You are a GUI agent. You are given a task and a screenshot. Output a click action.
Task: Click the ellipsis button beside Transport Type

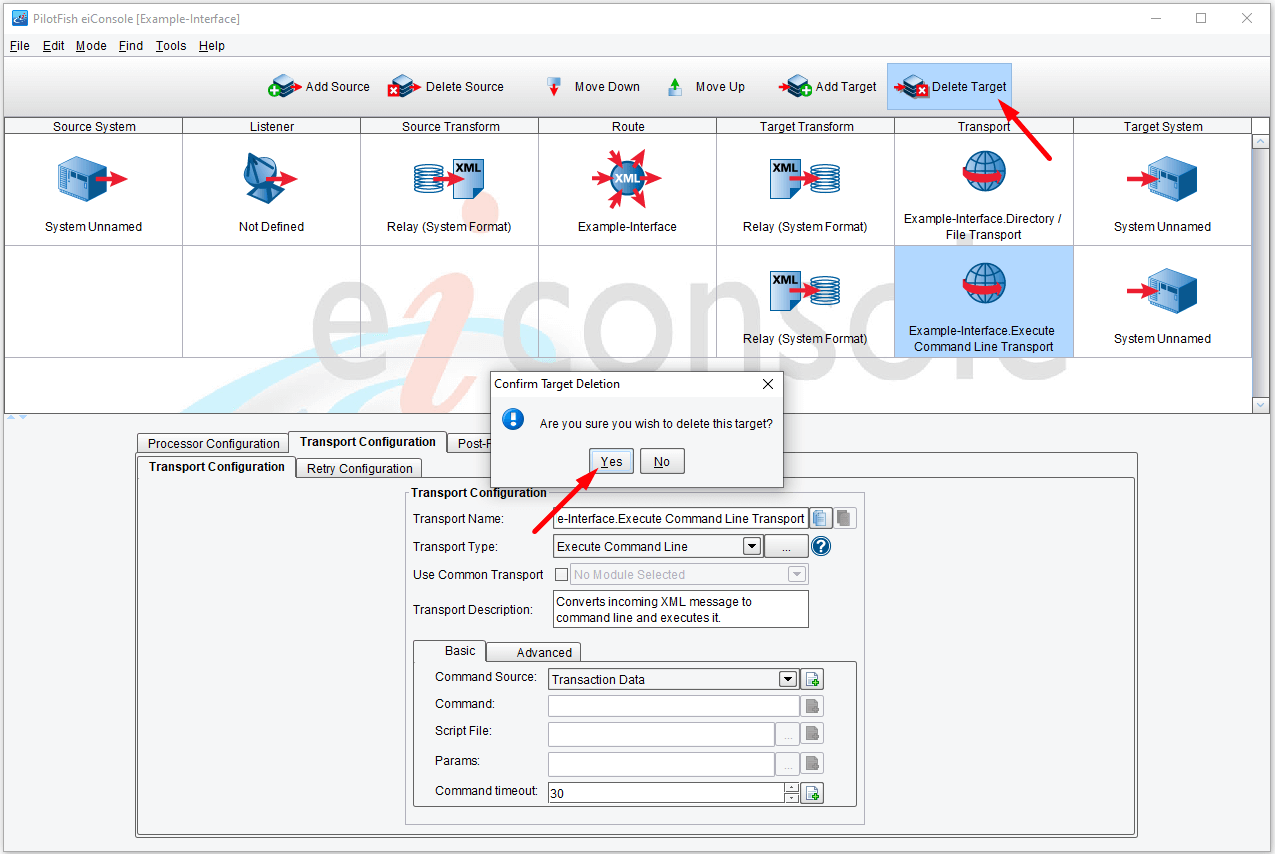(786, 546)
